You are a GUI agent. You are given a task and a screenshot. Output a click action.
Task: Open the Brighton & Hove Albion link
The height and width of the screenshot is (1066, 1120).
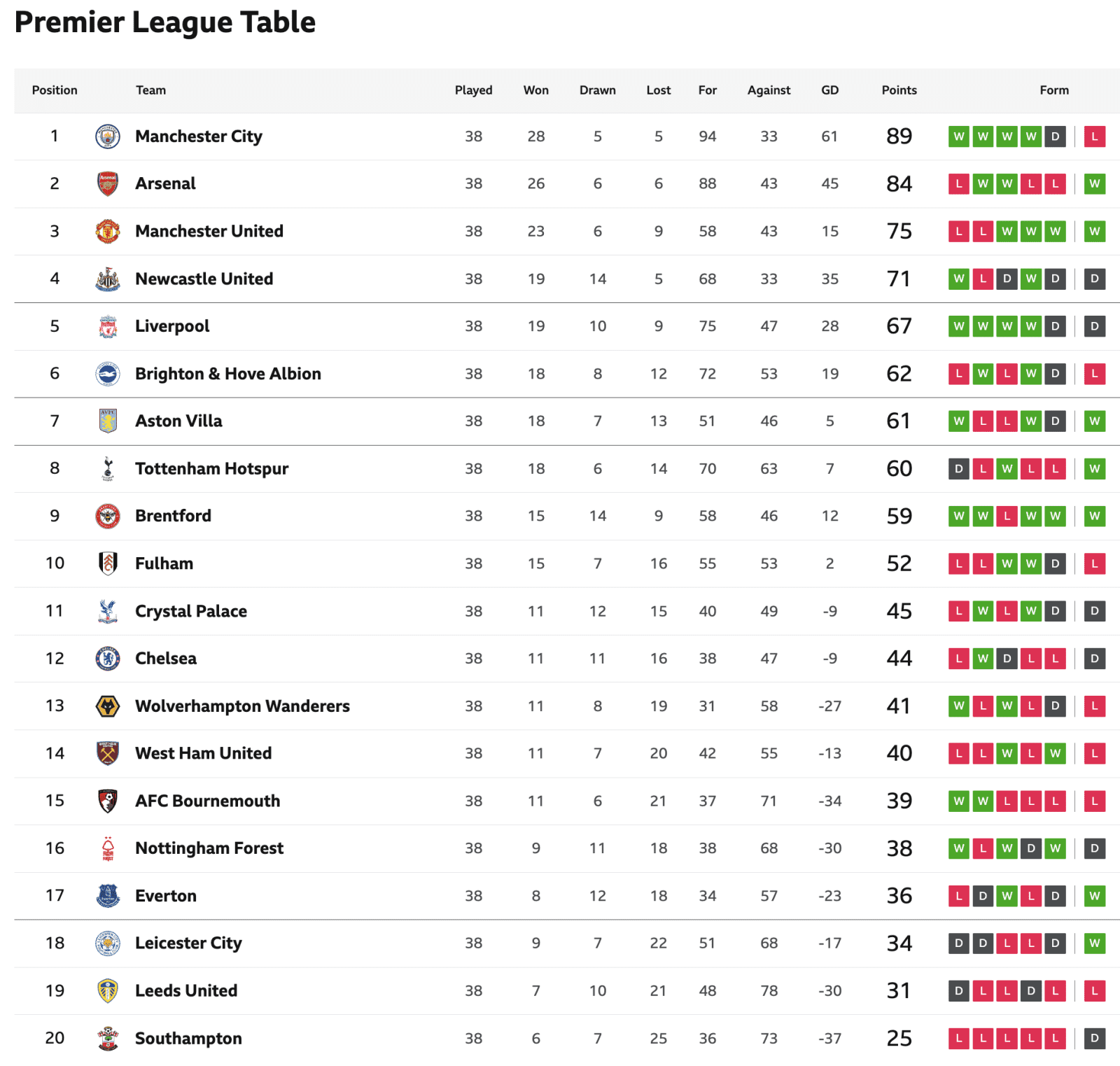[x=228, y=374]
